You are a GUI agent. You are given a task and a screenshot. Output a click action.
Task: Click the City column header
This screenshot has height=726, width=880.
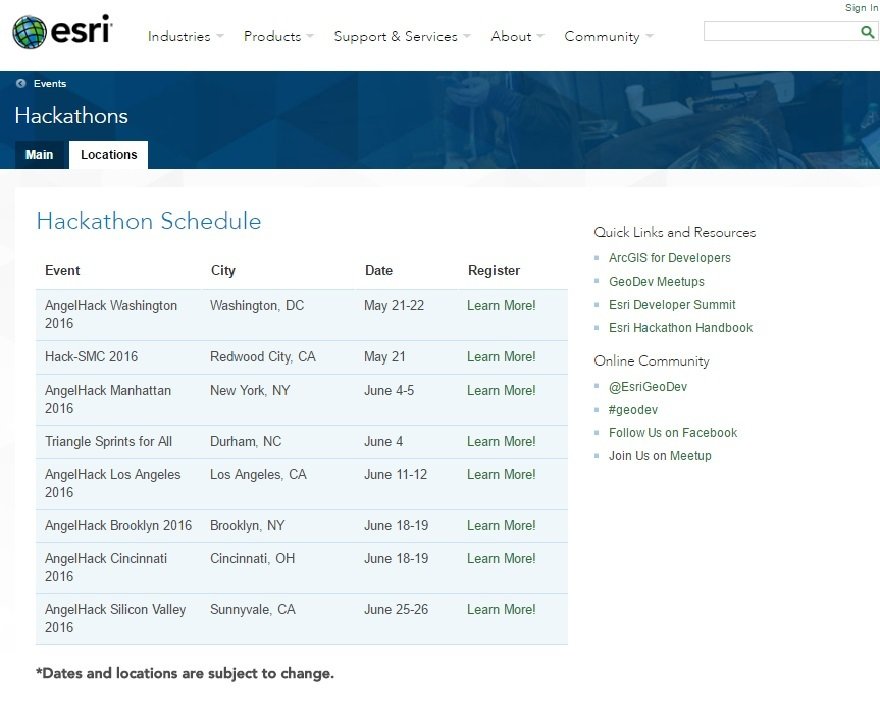[x=223, y=270]
